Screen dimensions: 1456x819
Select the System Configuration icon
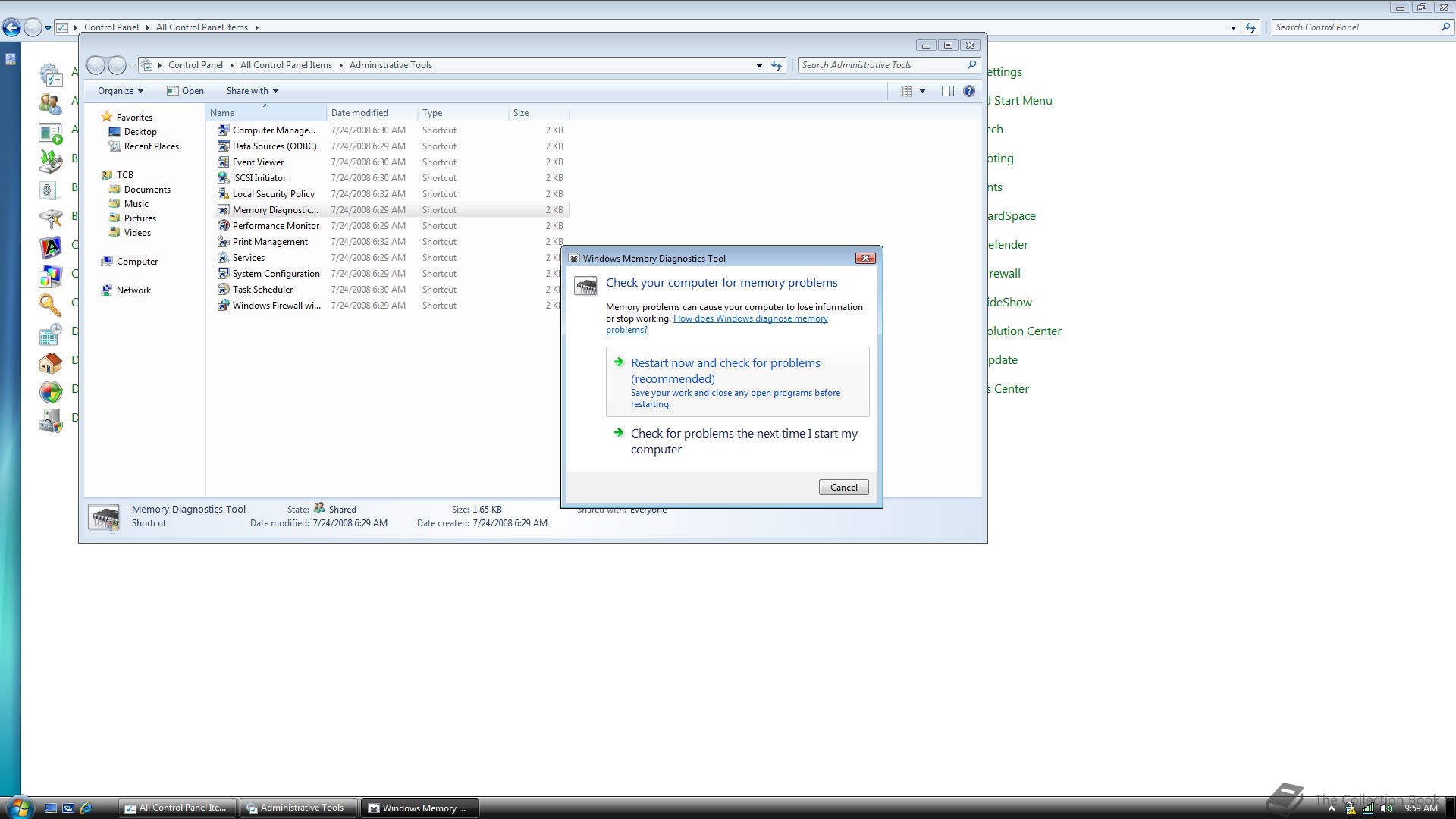click(x=223, y=274)
